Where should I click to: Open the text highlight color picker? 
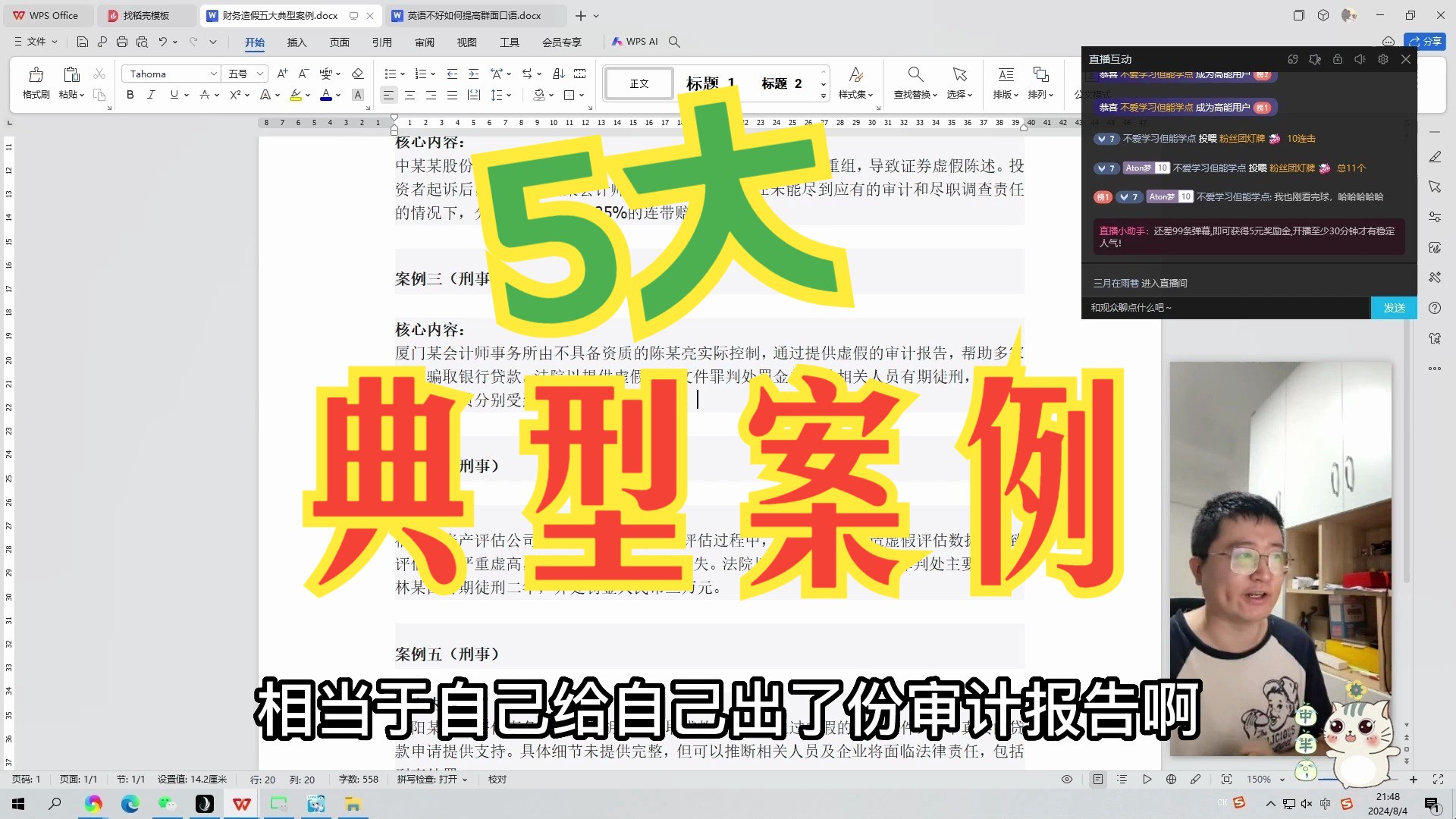click(296, 95)
